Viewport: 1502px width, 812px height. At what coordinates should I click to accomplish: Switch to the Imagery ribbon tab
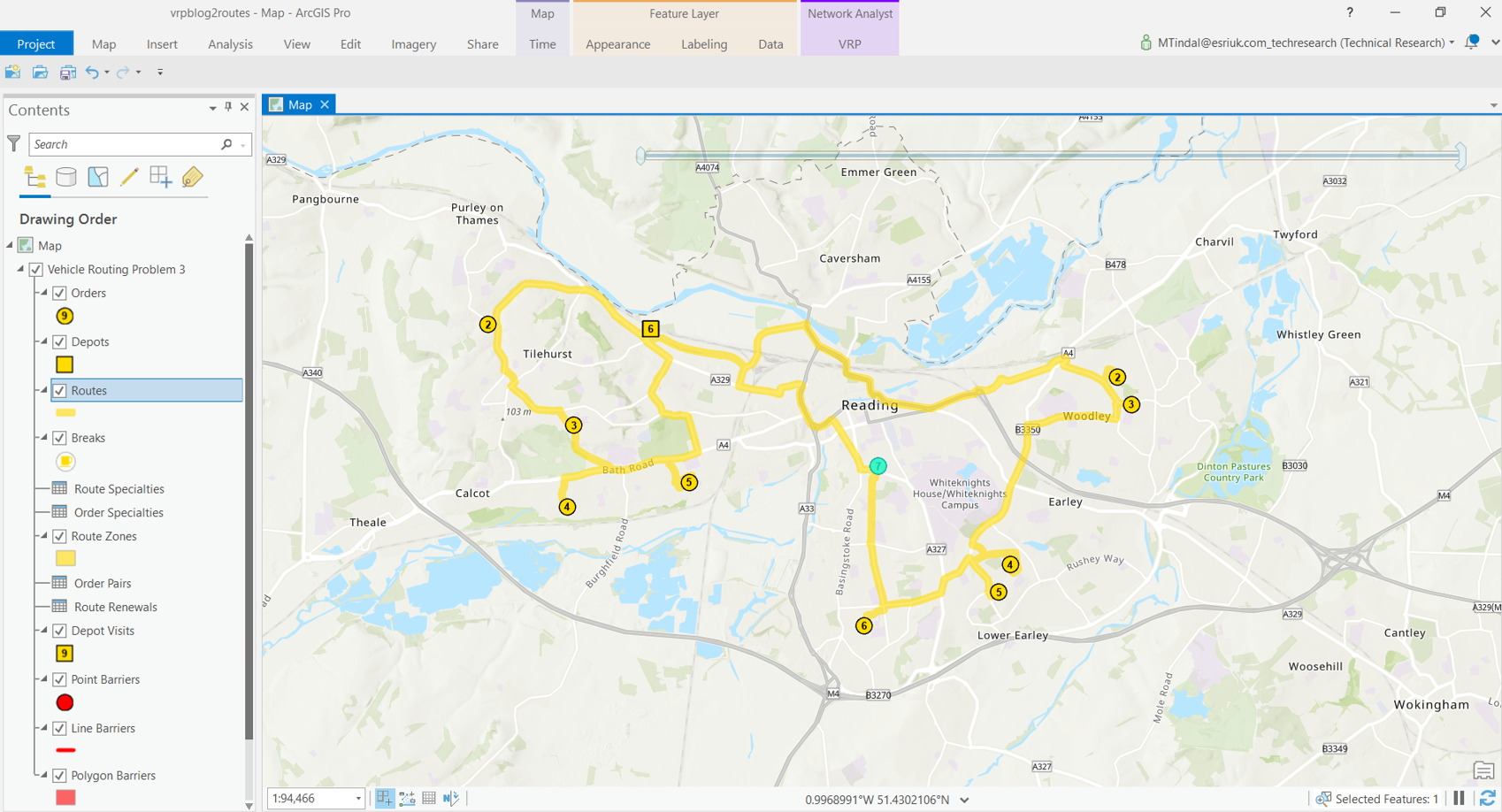pyautogui.click(x=414, y=43)
